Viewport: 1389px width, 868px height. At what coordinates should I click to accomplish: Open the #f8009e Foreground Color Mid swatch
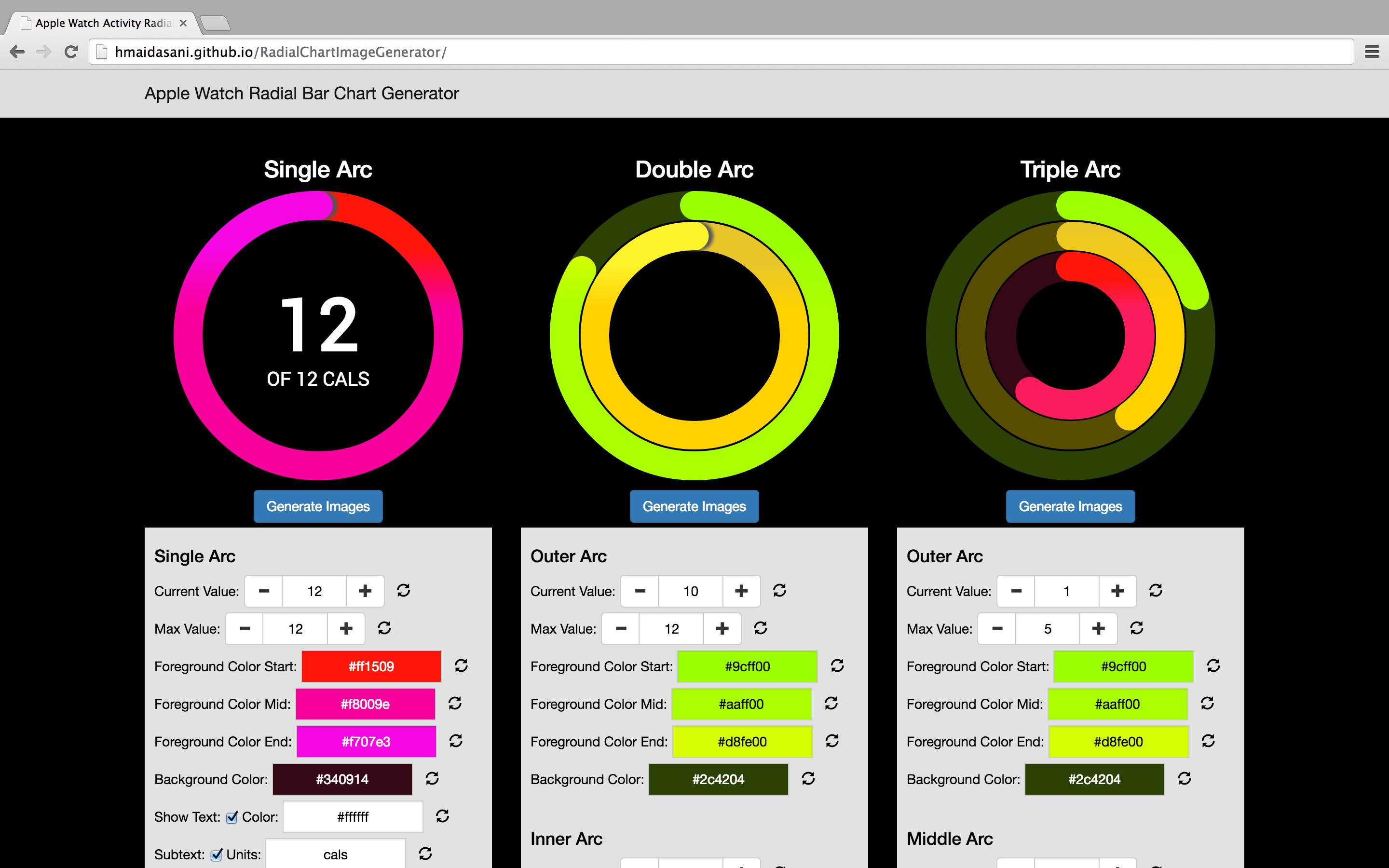tap(365, 704)
